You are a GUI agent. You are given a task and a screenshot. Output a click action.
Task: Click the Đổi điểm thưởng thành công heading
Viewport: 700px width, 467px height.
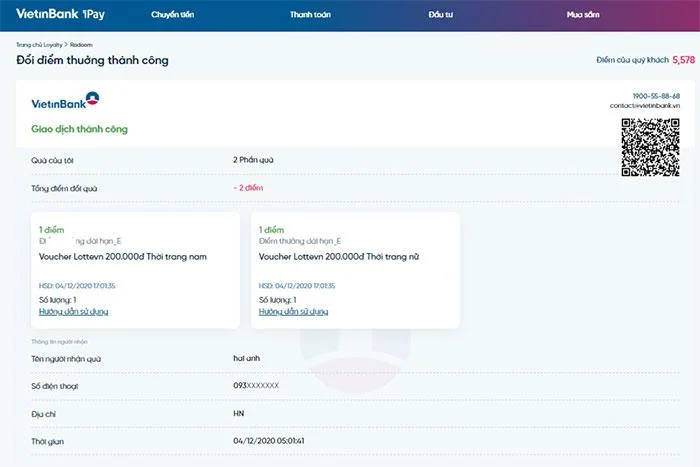click(92, 60)
